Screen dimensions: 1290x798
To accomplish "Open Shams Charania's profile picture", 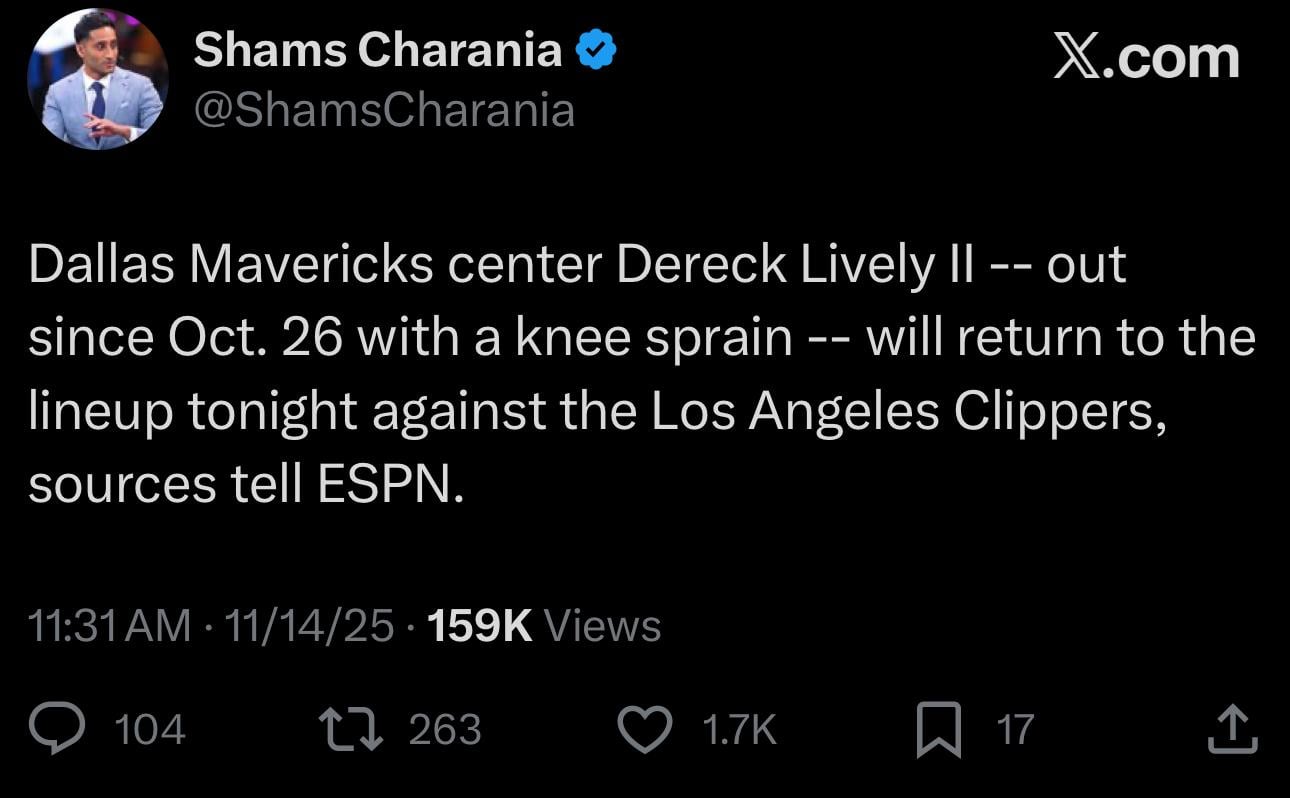I will pyautogui.click(x=97, y=79).
